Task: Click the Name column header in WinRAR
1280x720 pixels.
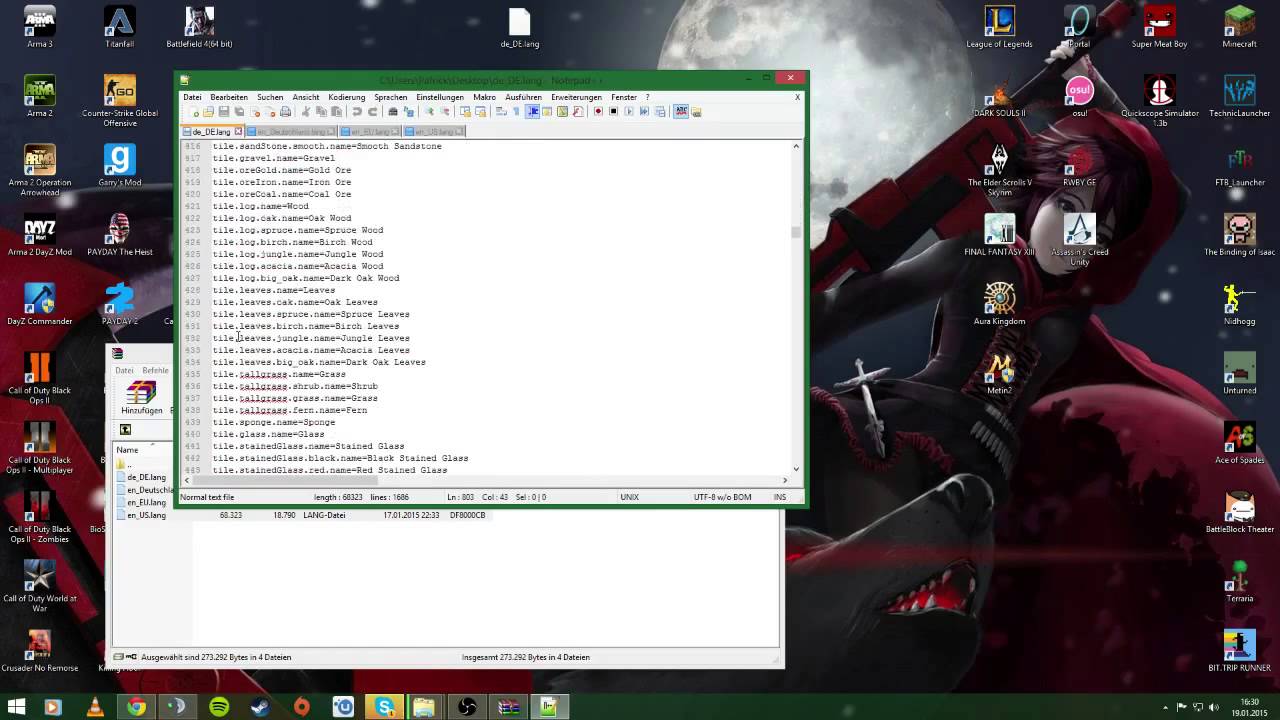Action: click(x=127, y=450)
